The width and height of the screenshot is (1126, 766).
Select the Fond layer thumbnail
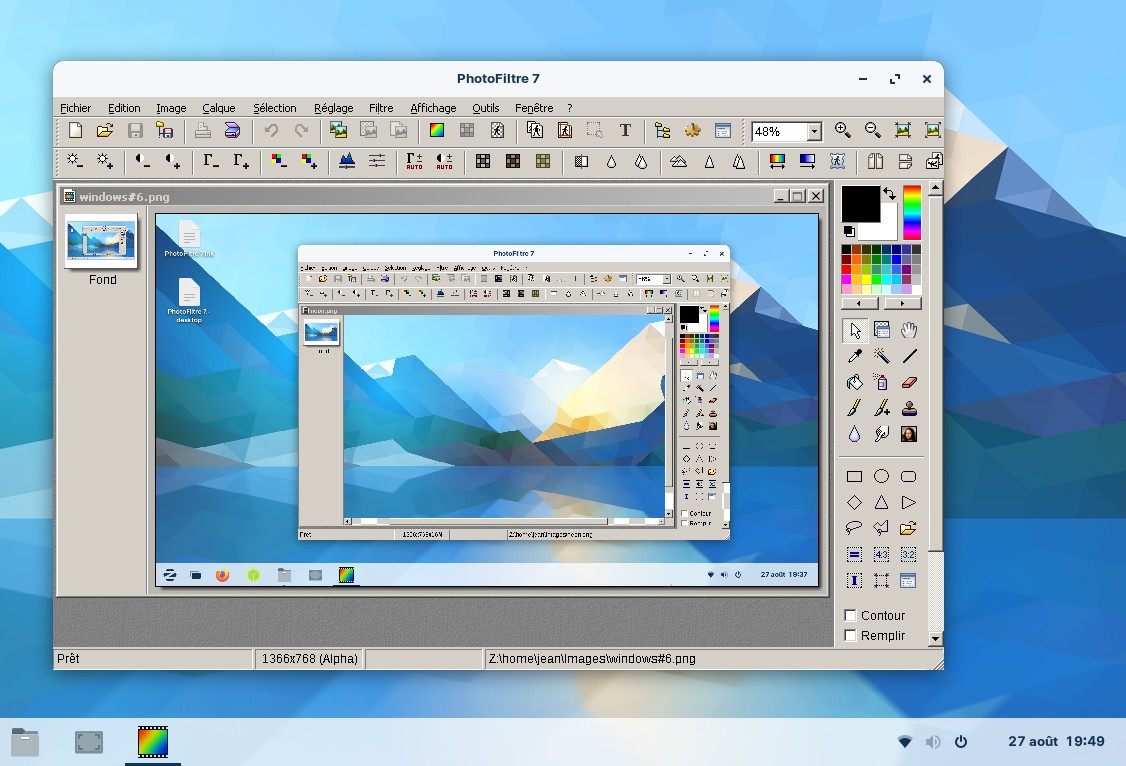click(x=101, y=241)
